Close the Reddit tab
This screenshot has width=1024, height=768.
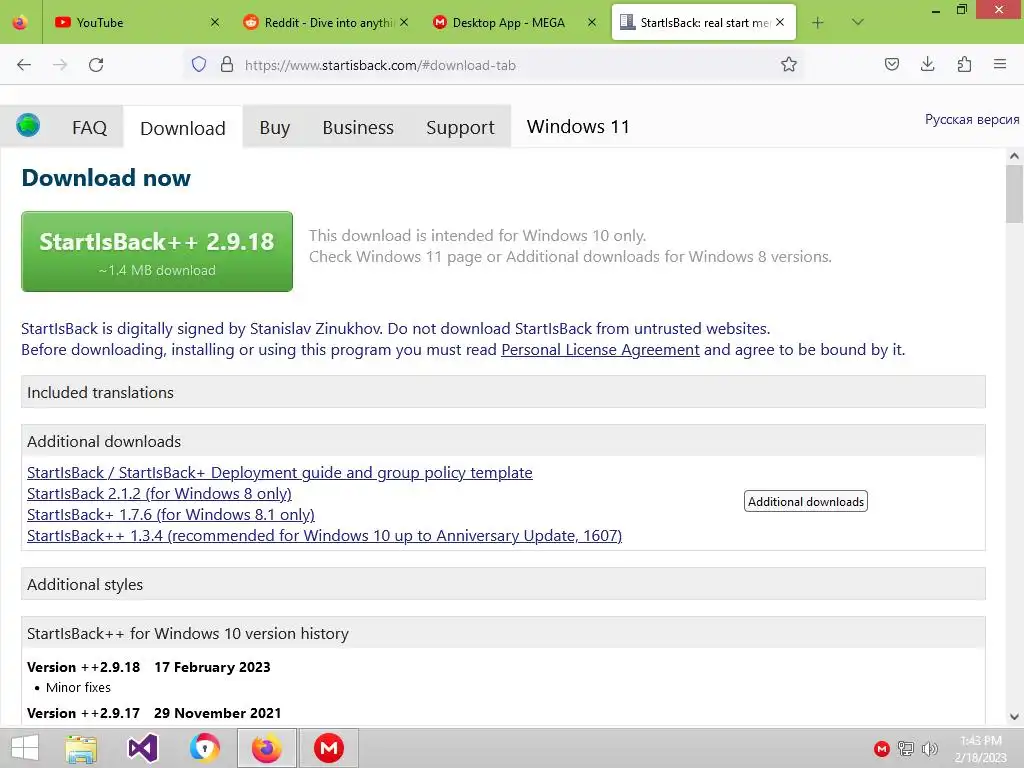click(x=404, y=22)
